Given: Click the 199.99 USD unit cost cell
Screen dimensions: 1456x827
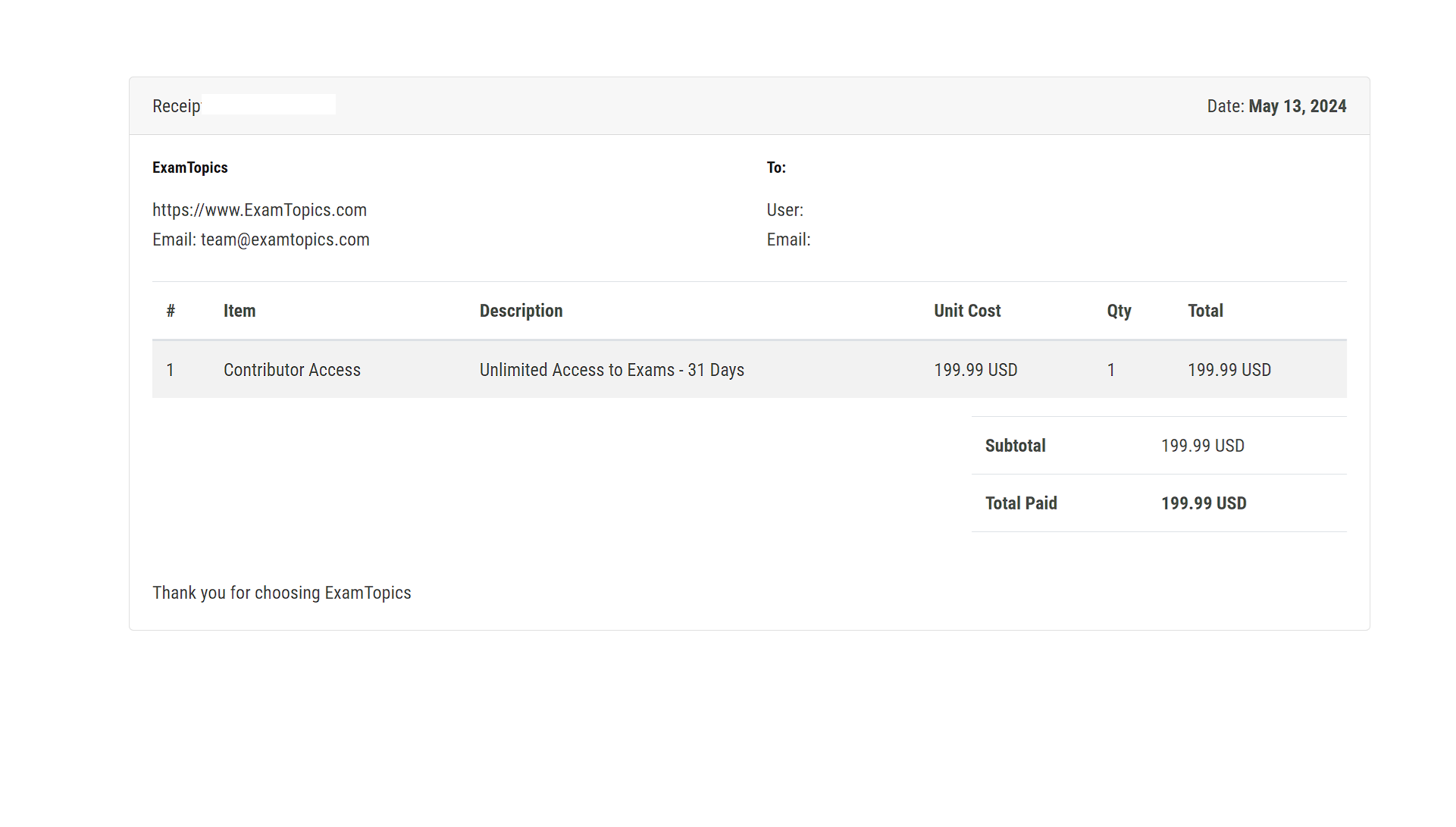Looking at the screenshot, I should 975,370.
